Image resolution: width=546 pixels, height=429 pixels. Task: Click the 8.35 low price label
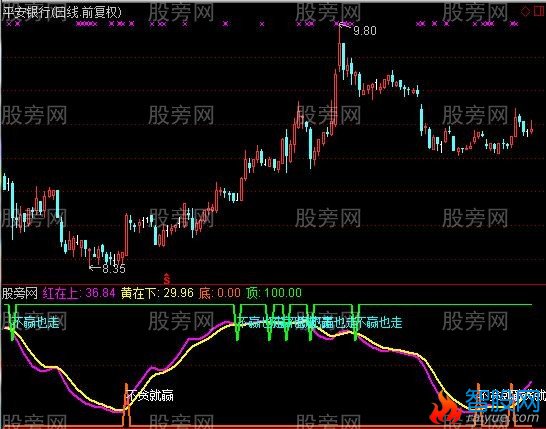(x=114, y=268)
